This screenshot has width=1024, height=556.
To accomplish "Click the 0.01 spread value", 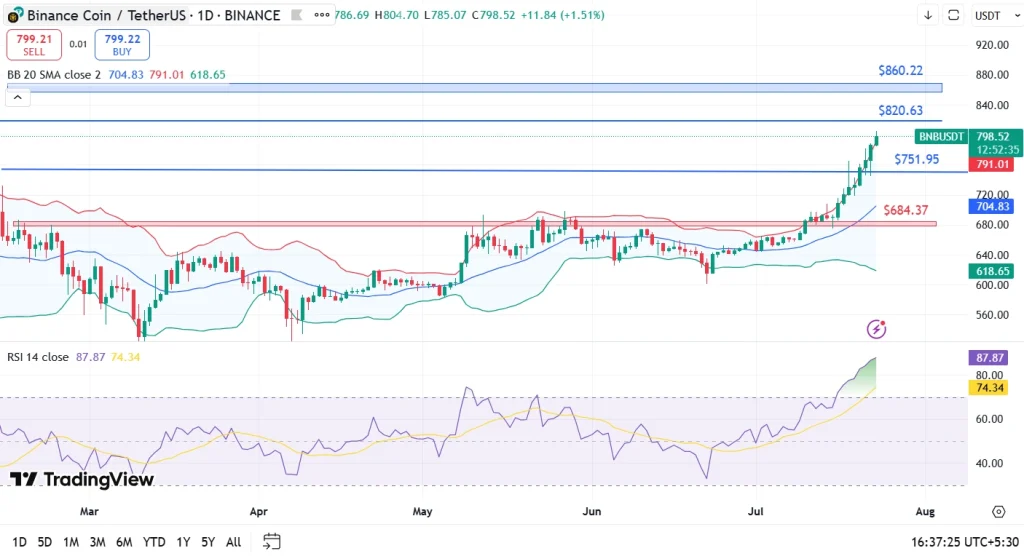I will [x=78, y=44].
